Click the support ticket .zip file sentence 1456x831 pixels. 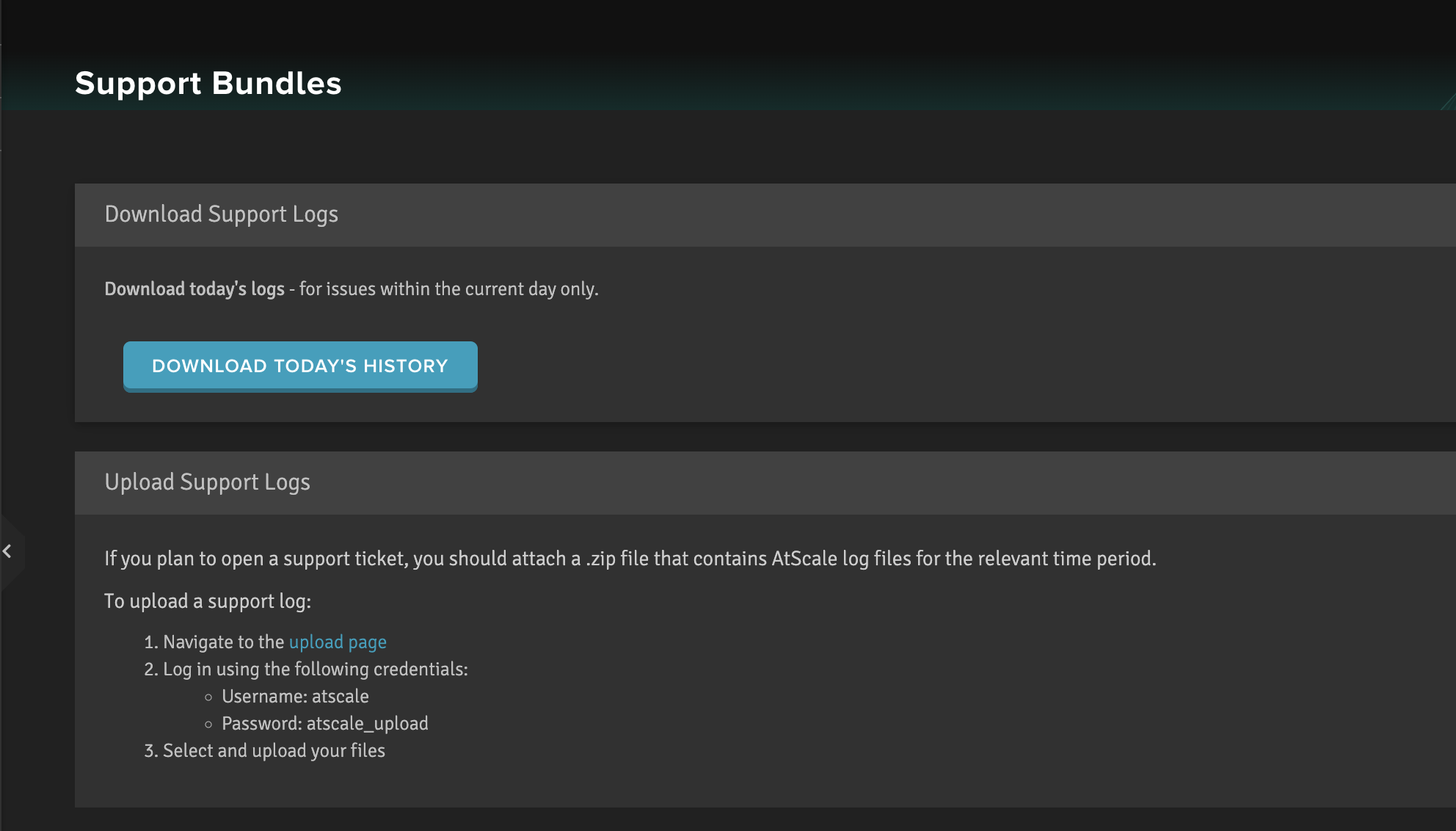coord(630,559)
